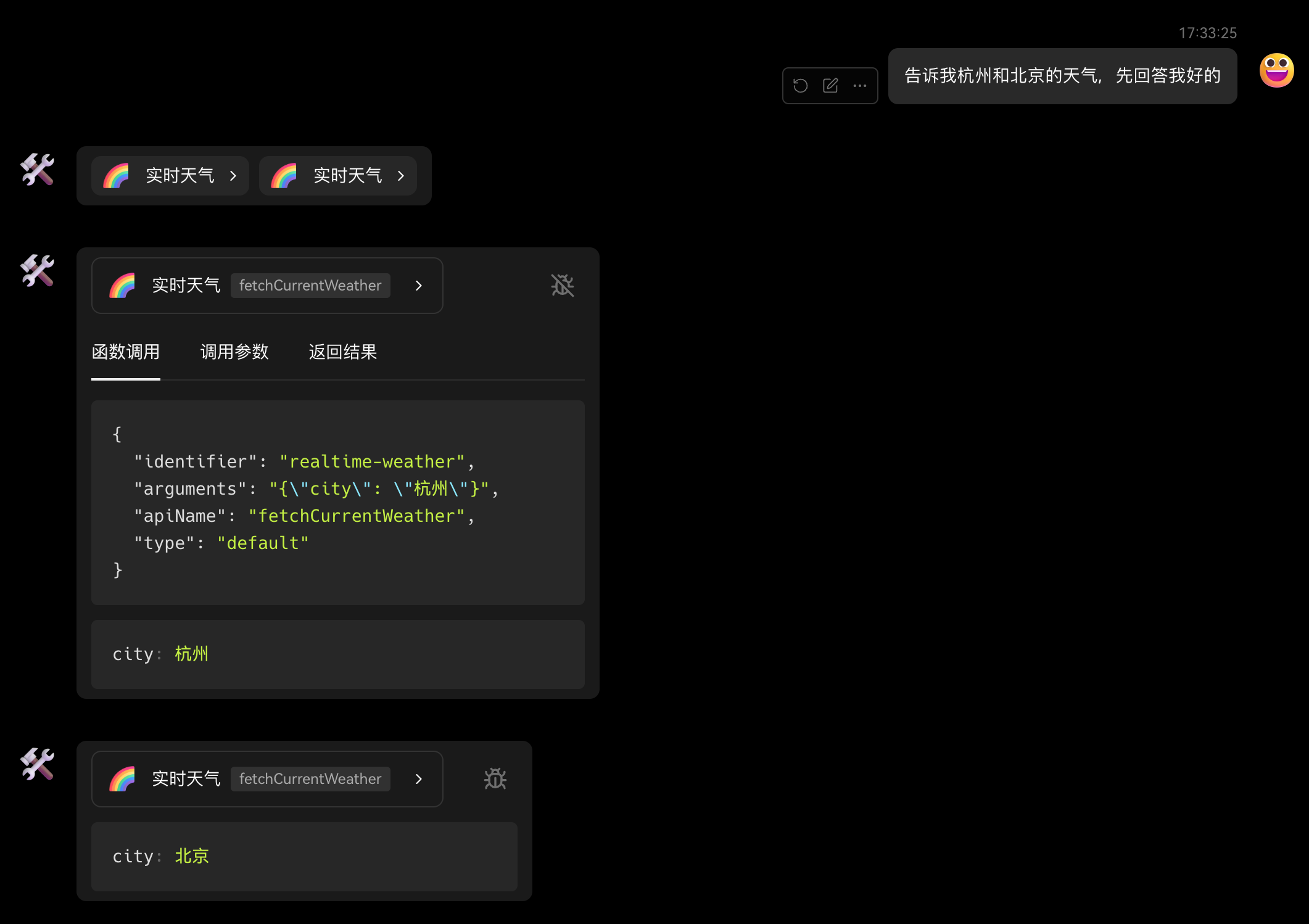Image resolution: width=1309 pixels, height=924 pixels.
Task: Click the "type": "default" line
Action: click(221, 543)
